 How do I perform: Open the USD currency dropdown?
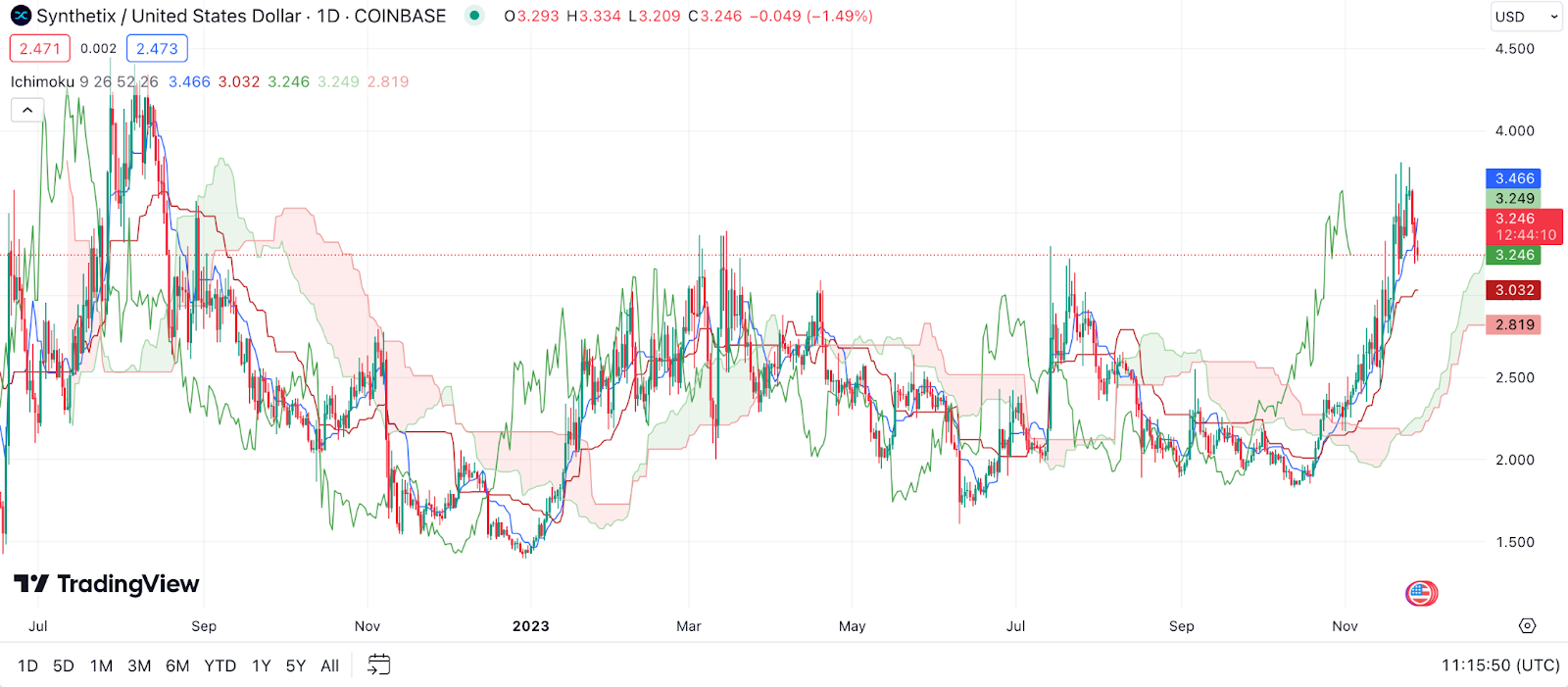pyautogui.click(x=1526, y=17)
